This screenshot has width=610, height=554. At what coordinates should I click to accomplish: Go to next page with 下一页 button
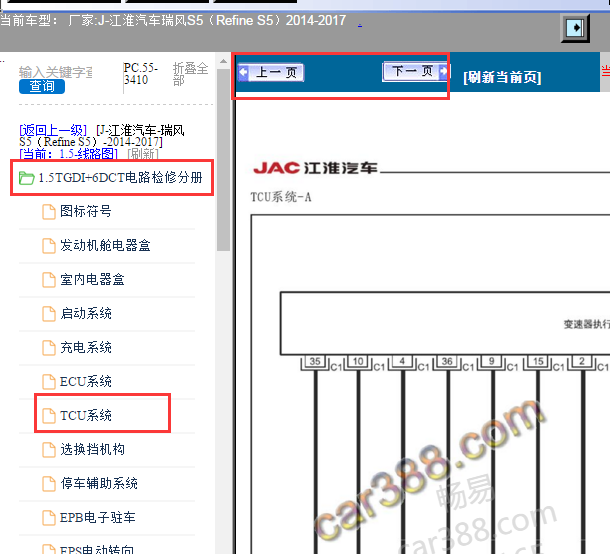415,71
